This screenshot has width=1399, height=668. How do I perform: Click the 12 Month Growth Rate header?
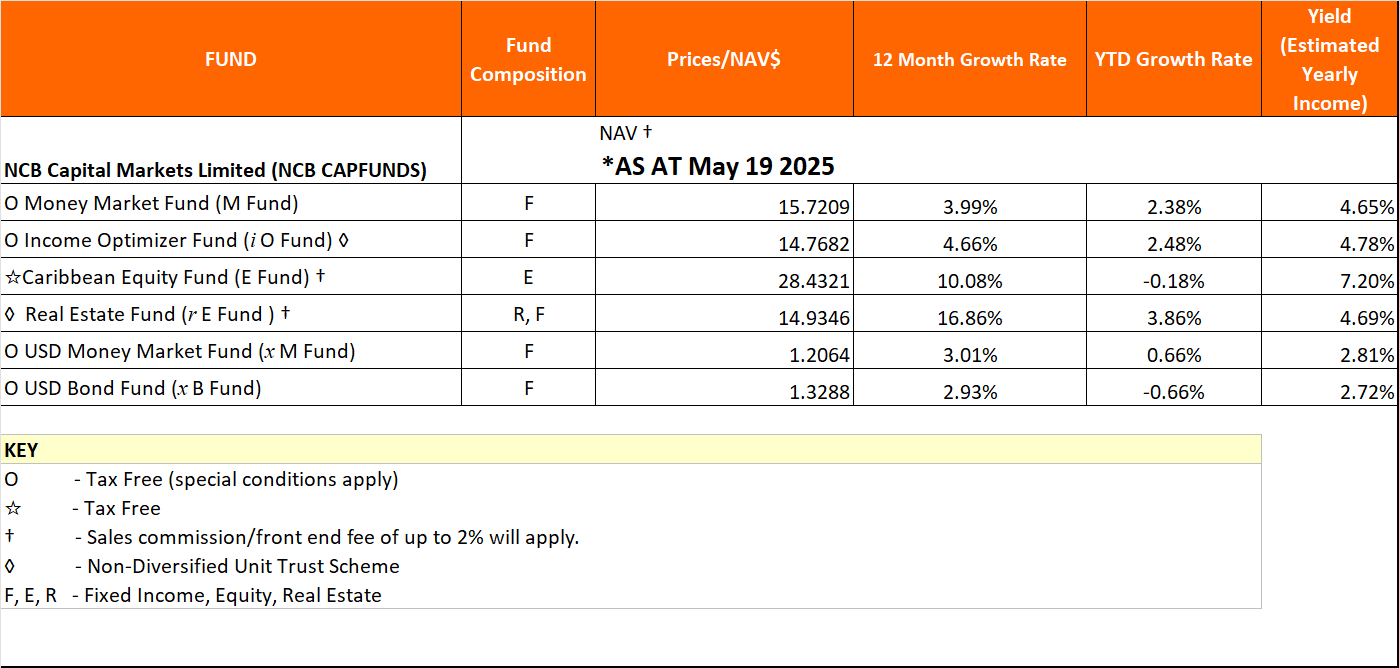(969, 59)
